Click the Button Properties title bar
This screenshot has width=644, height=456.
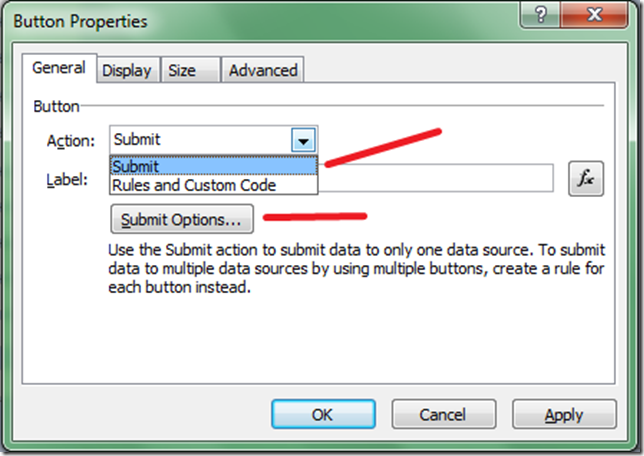click(250, 19)
